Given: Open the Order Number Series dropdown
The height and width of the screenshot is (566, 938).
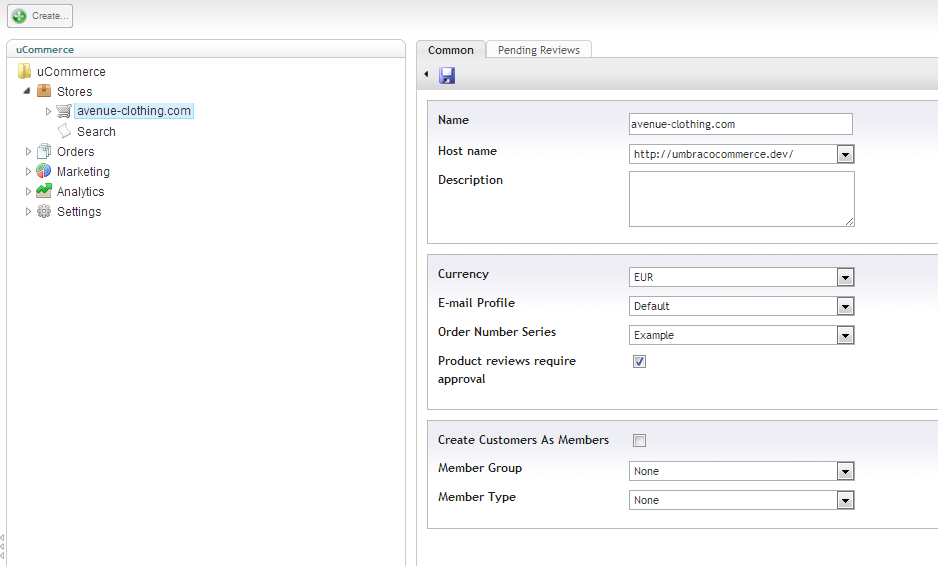Looking at the screenshot, I should pyautogui.click(x=845, y=336).
